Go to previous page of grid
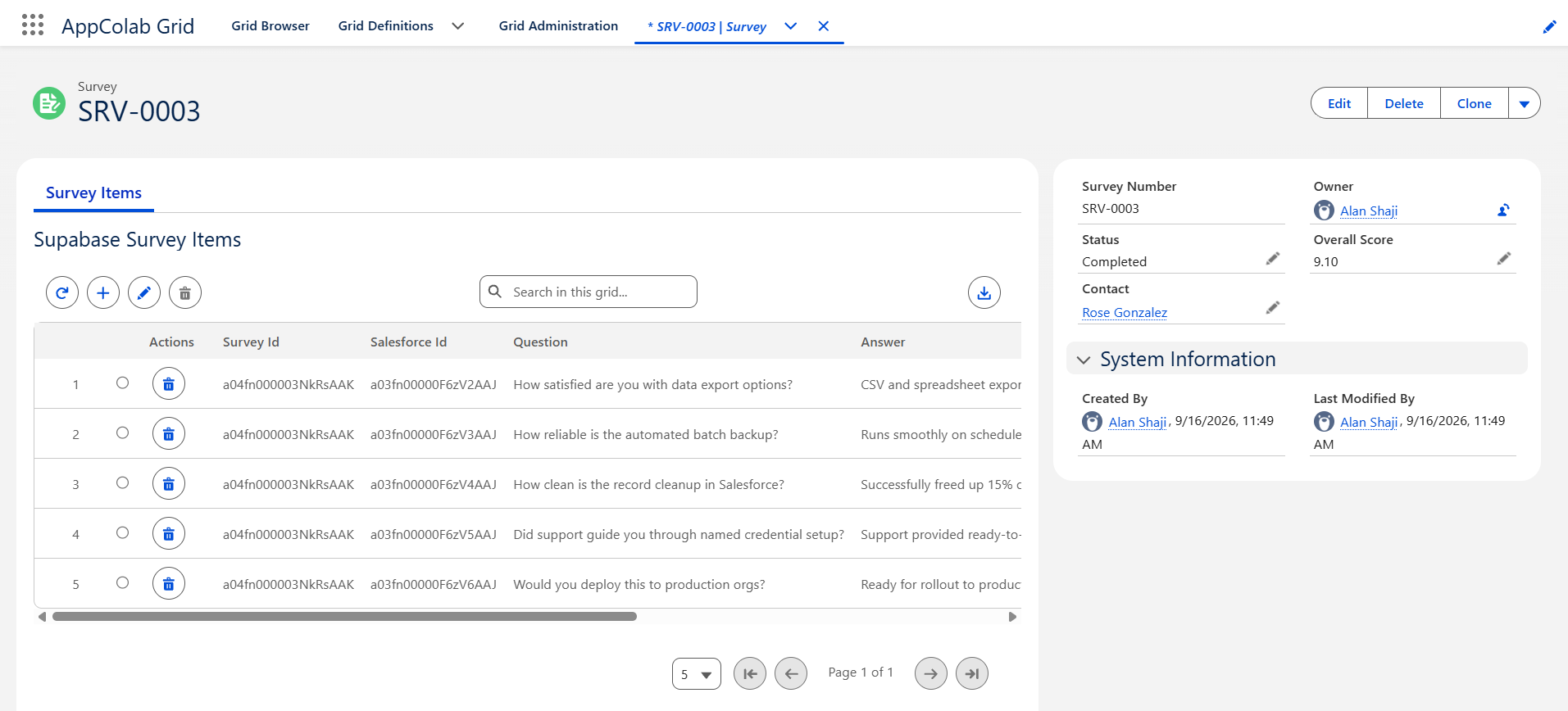 (x=791, y=673)
